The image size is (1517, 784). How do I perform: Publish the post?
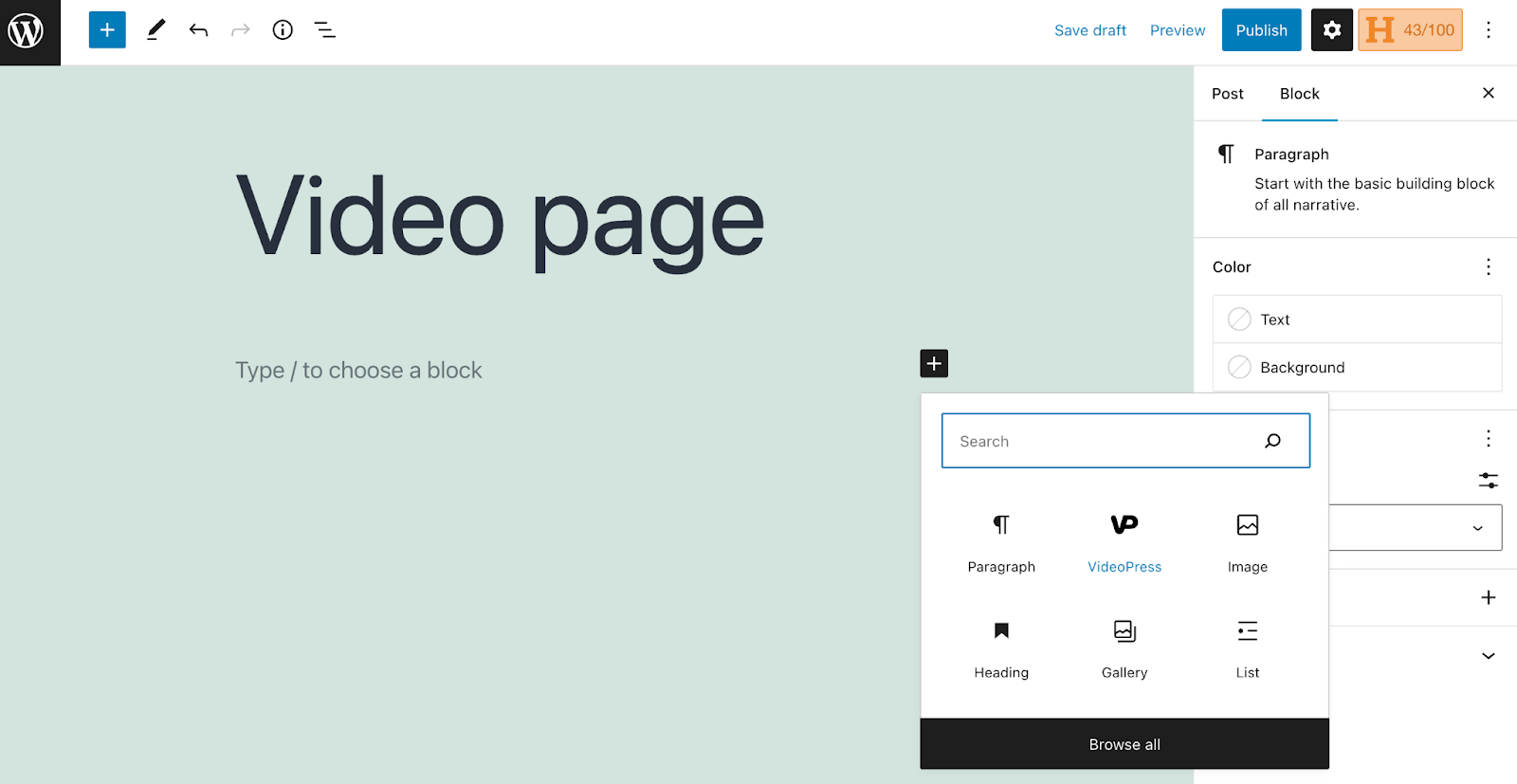pos(1262,30)
